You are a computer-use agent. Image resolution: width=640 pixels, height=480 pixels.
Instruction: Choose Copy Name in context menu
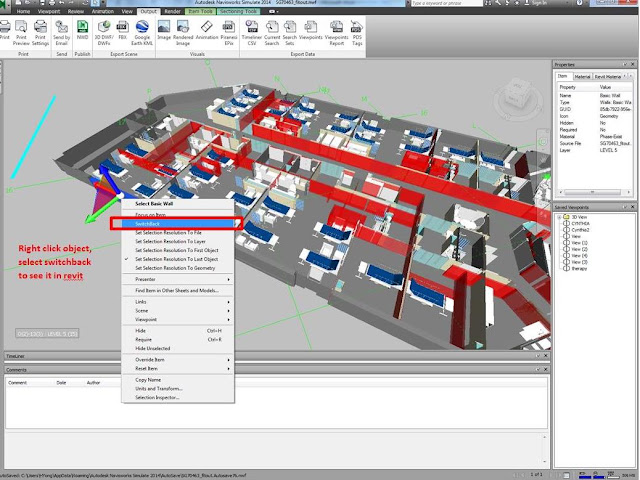tap(178, 380)
